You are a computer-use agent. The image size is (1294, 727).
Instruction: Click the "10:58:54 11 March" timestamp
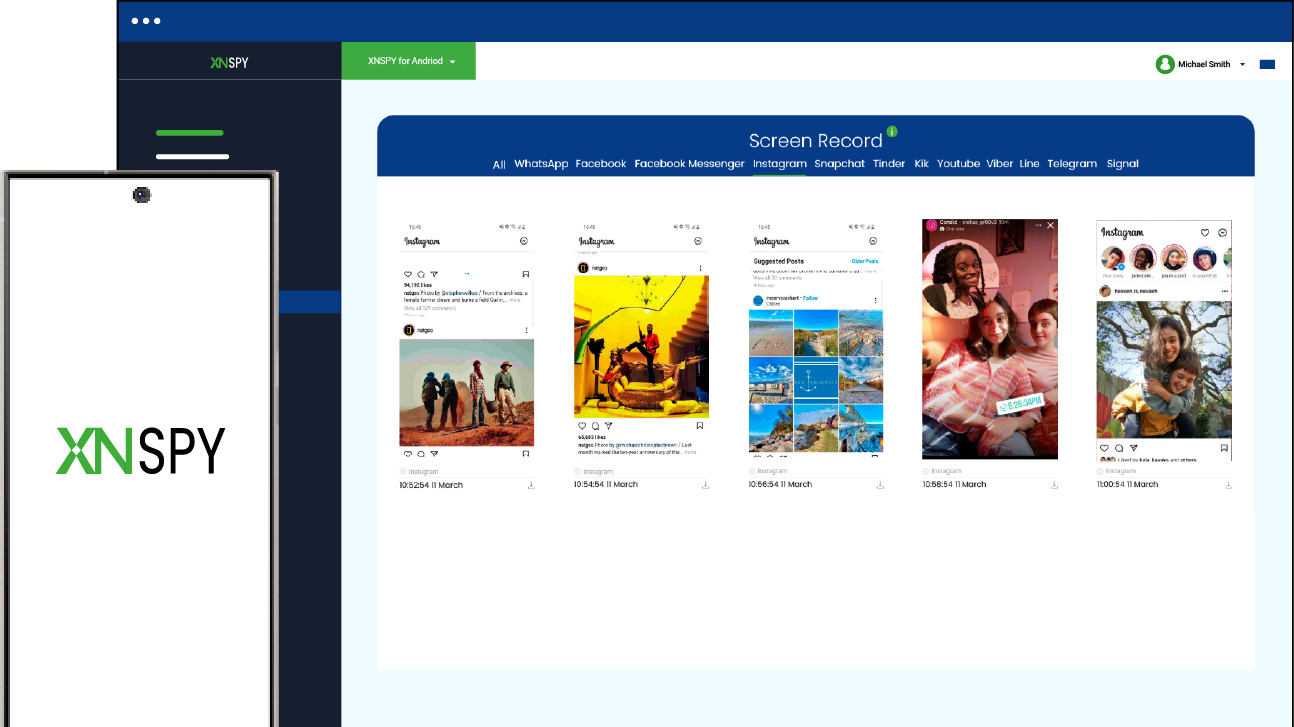pos(954,484)
